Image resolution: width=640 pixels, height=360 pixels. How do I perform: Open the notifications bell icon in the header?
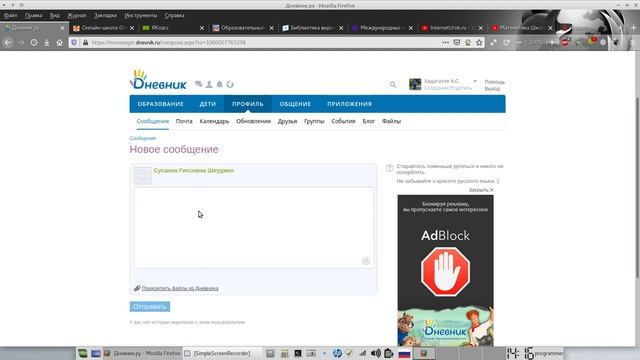(220, 84)
